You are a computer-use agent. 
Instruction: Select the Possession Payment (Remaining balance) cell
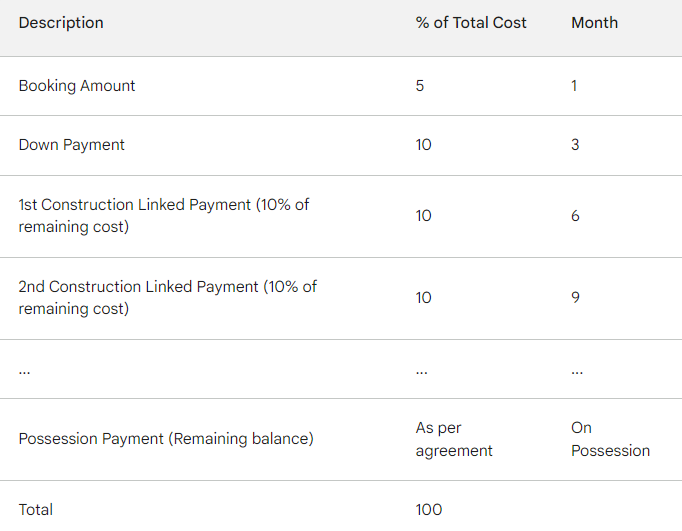[166, 439]
